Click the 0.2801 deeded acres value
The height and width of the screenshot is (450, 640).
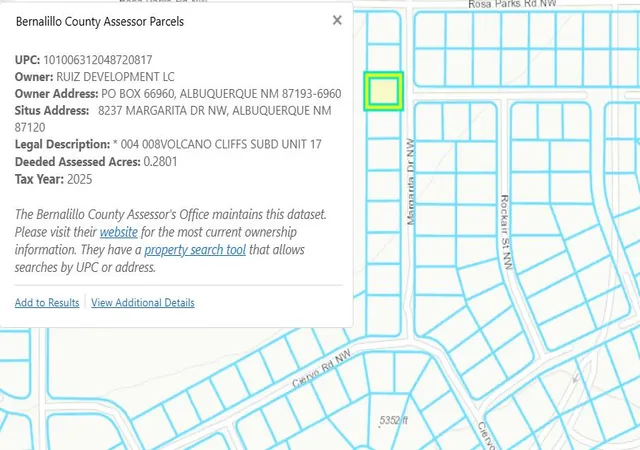(160, 162)
